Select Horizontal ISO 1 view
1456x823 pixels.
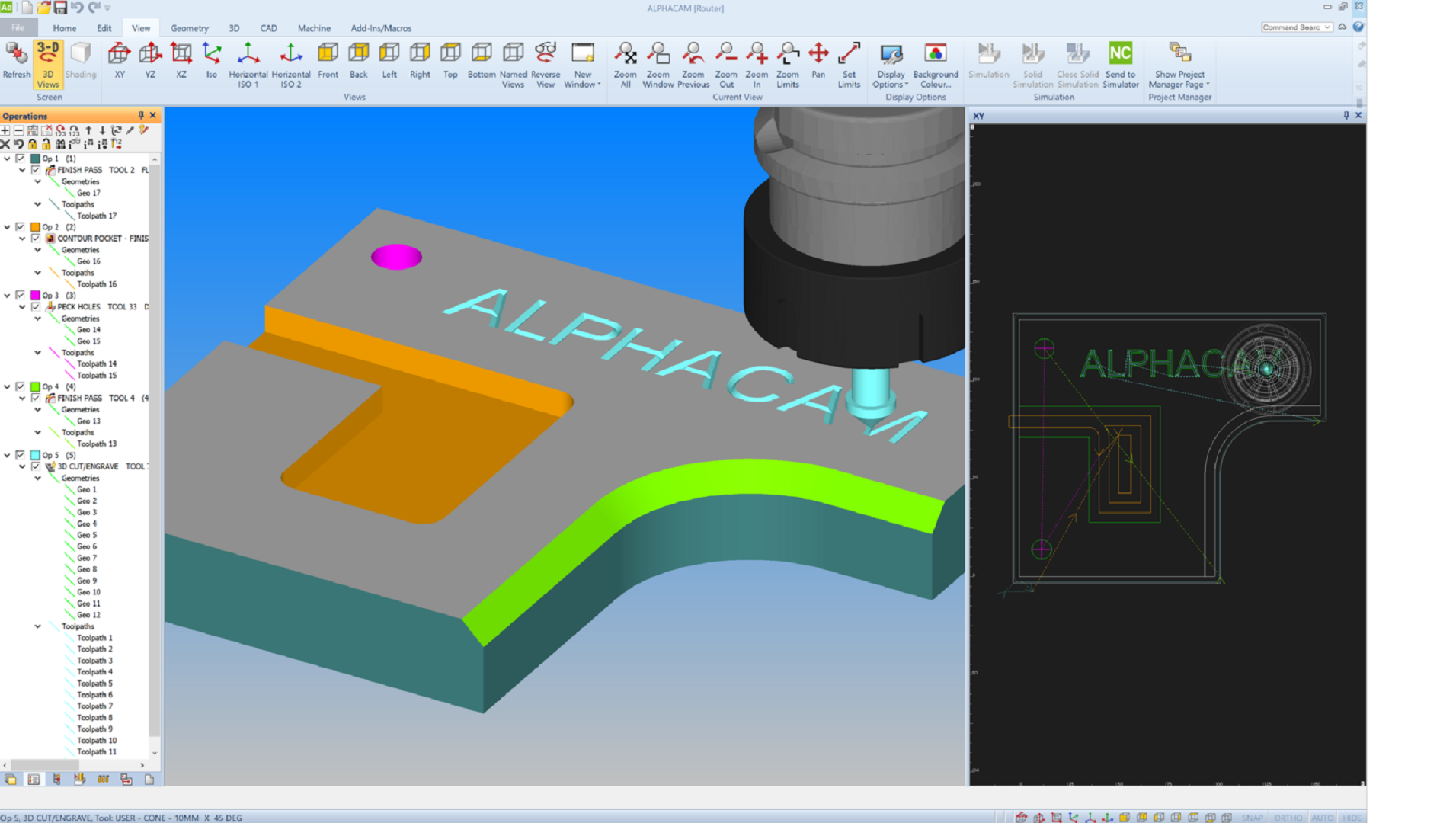tap(248, 65)
